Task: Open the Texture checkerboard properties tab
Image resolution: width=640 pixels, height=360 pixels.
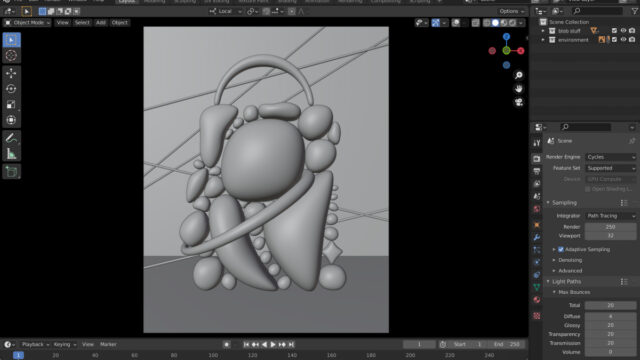Action: (537, 316)
